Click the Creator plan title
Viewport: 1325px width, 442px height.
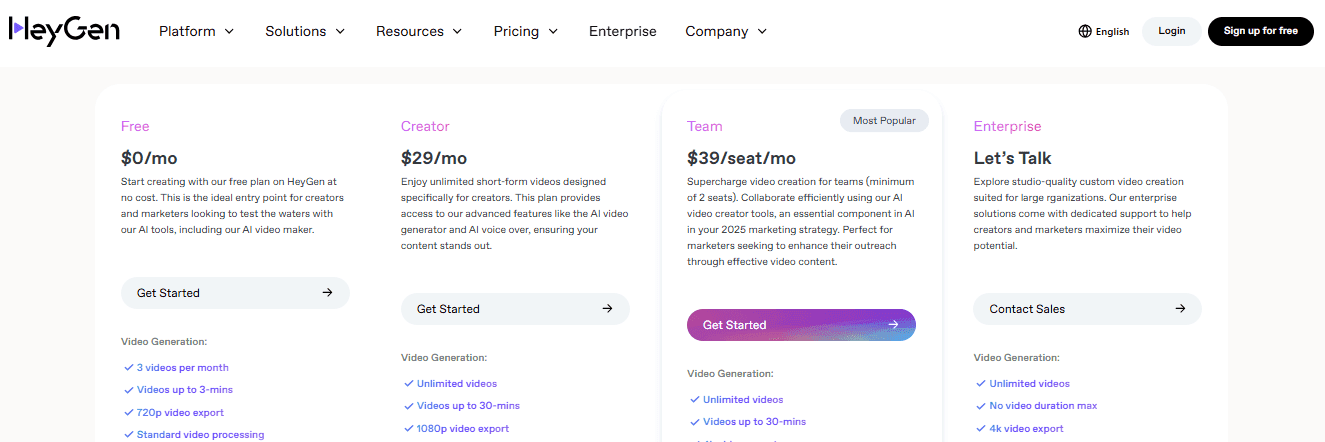(425, 126)
